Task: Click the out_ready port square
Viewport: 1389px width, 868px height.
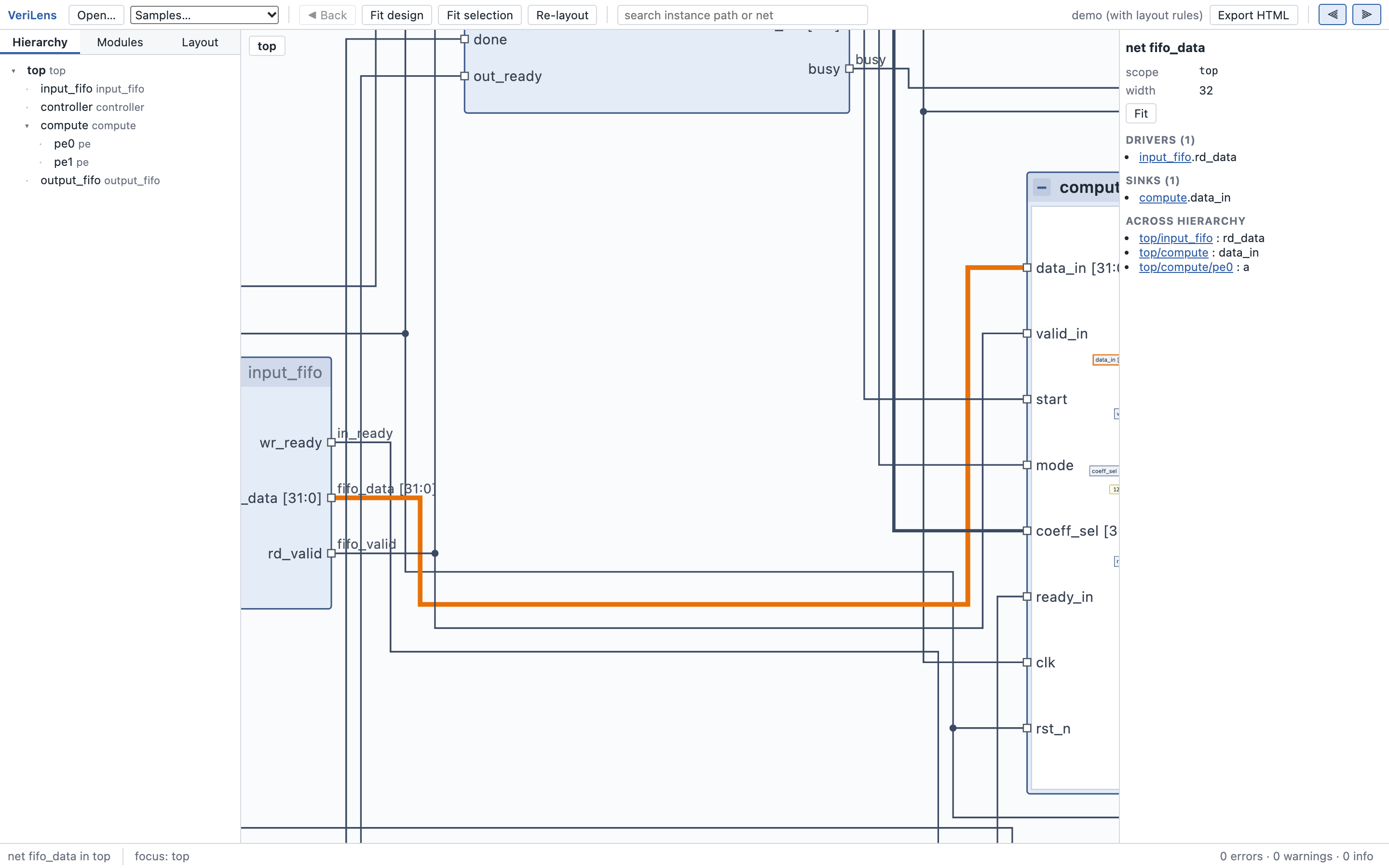Action: (x=464, y=76)
